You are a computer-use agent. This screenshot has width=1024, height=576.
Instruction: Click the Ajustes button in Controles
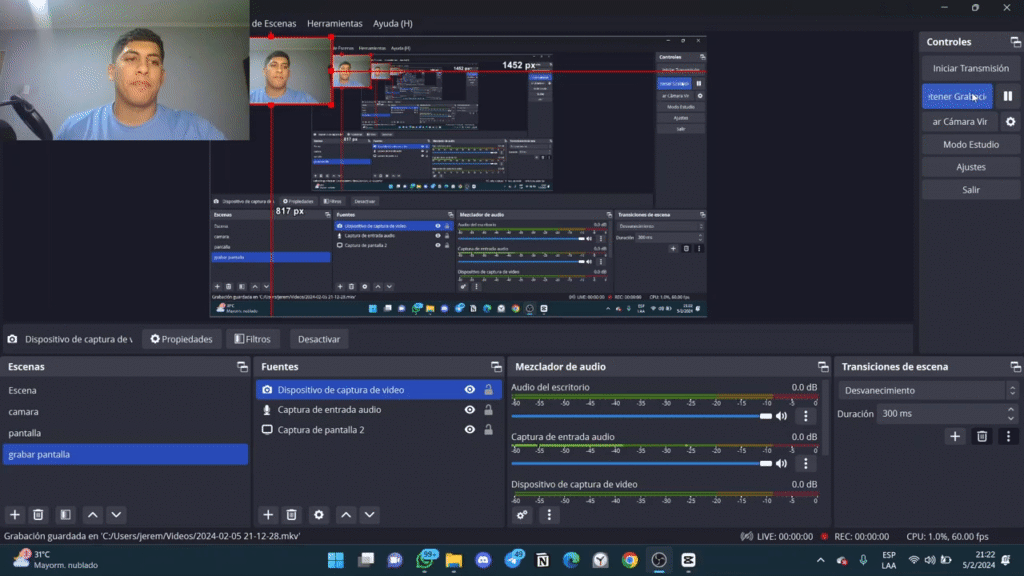tap(969, 166)
